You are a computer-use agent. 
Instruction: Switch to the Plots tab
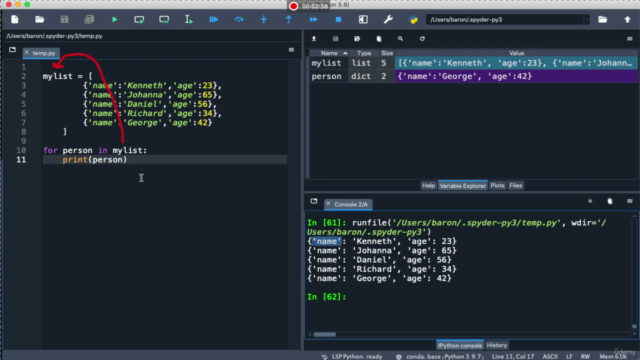pyautogui.click(x=497, y=186)
